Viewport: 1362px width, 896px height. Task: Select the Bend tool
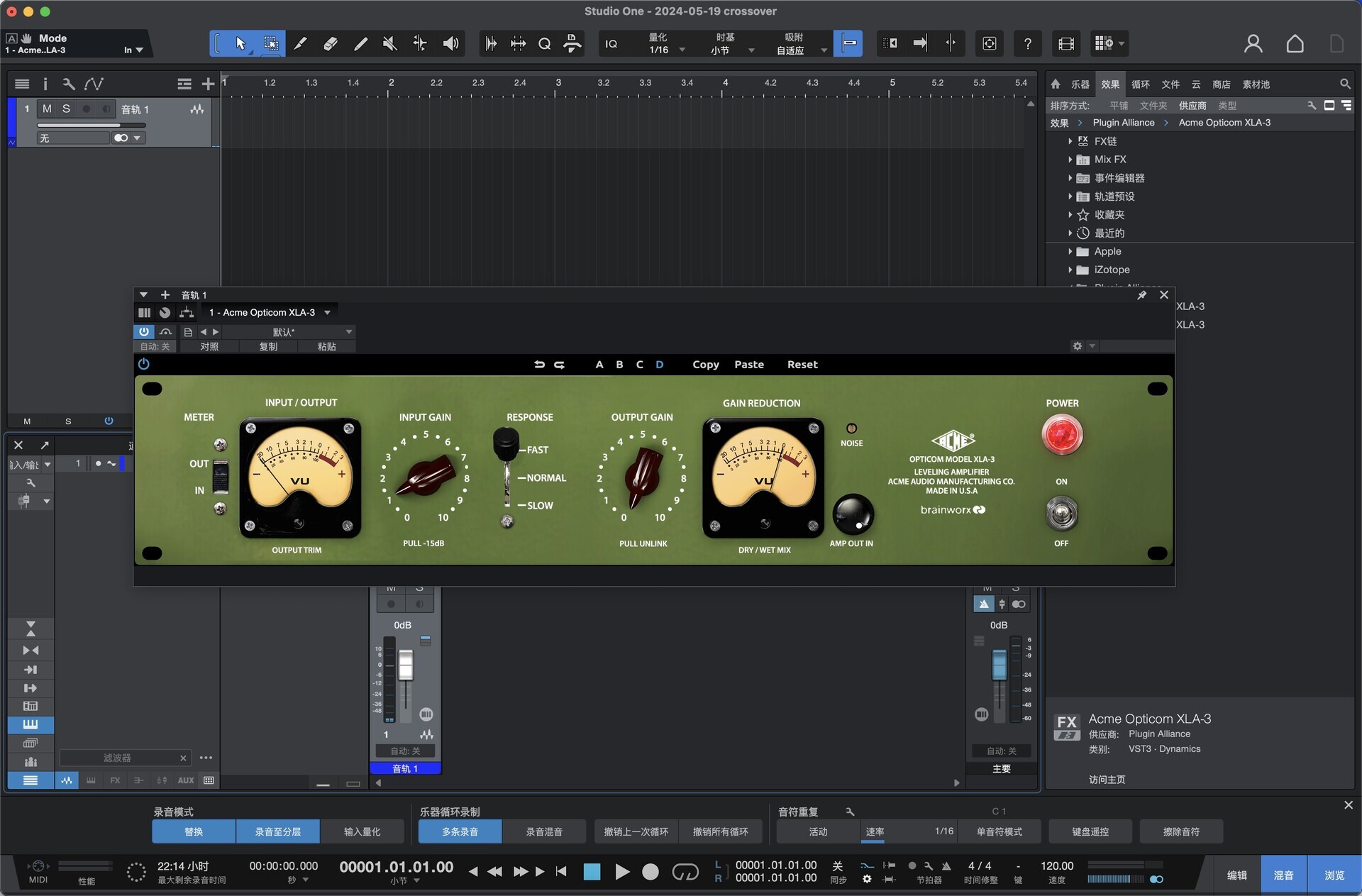[420, 44]
